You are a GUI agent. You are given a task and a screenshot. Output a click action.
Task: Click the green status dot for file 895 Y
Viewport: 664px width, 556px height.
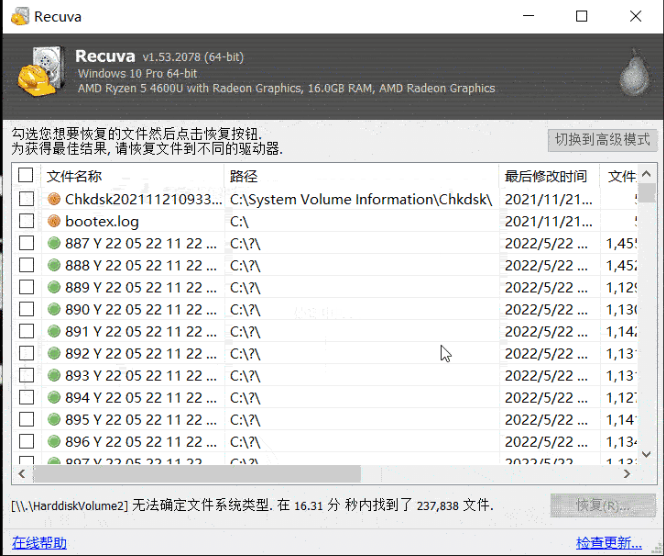click(x=54, y=419)
